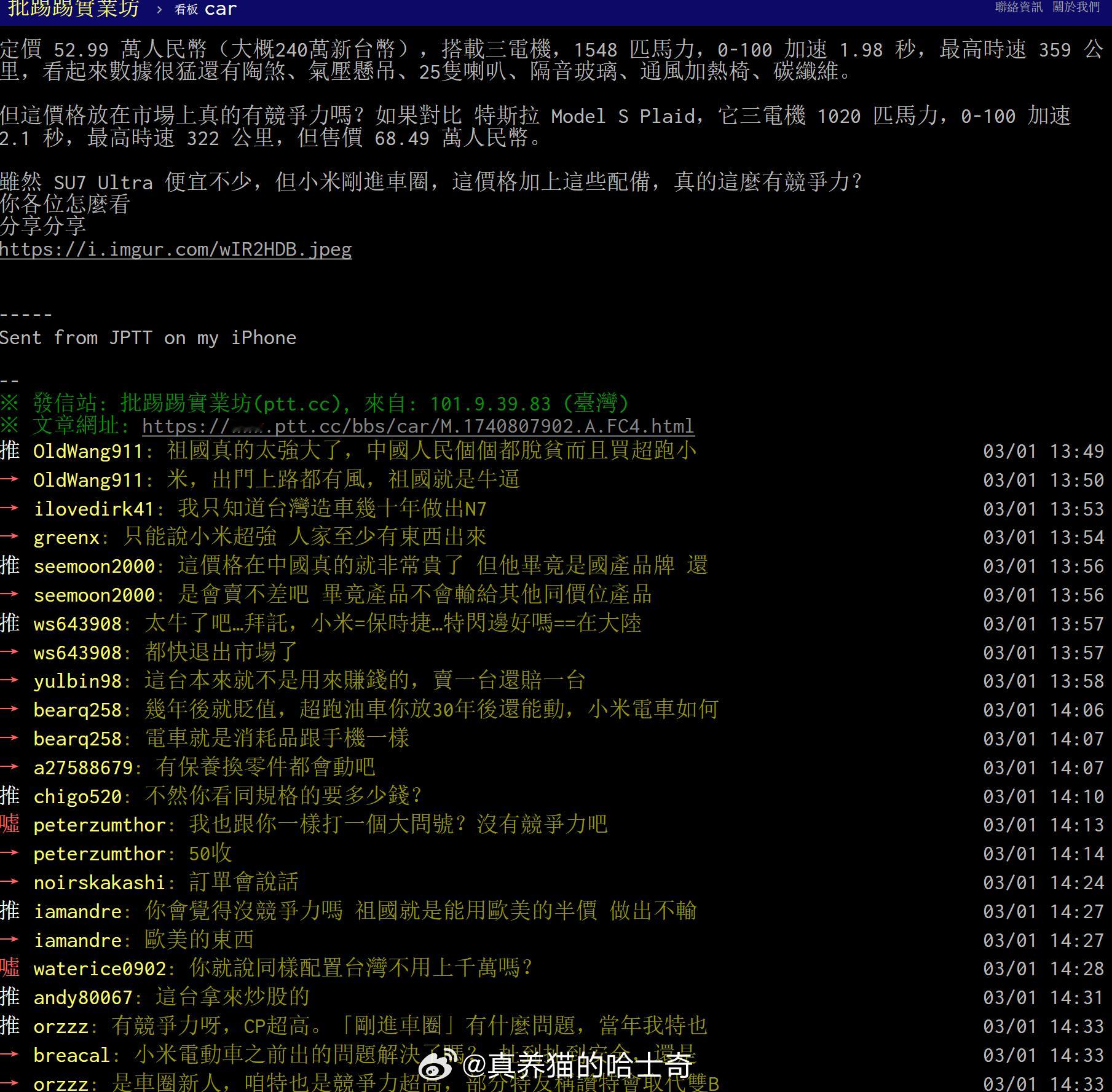Open the imgur wIR2HDB.jpeg image link
This screenshot has width=1112, height=1092.
coord(176,249)
